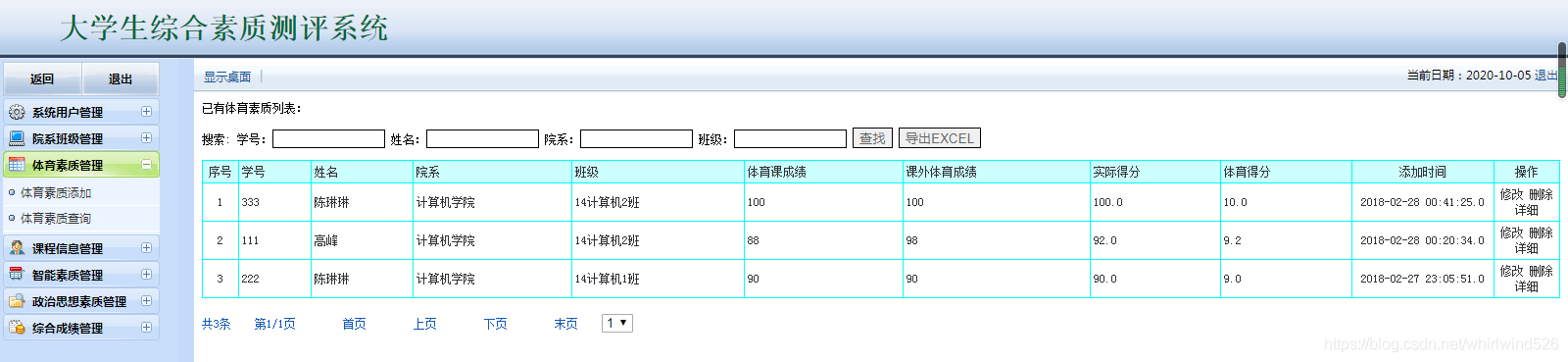Click 删除 for student 222
Screen dimensions: 1568x362
coord(1541,271)
